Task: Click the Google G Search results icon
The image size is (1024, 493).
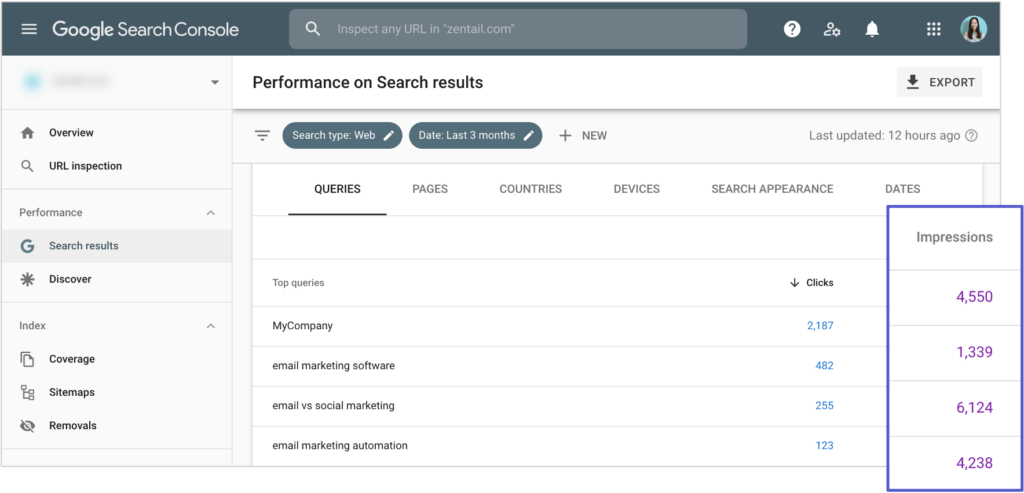Action: [27, 246]
